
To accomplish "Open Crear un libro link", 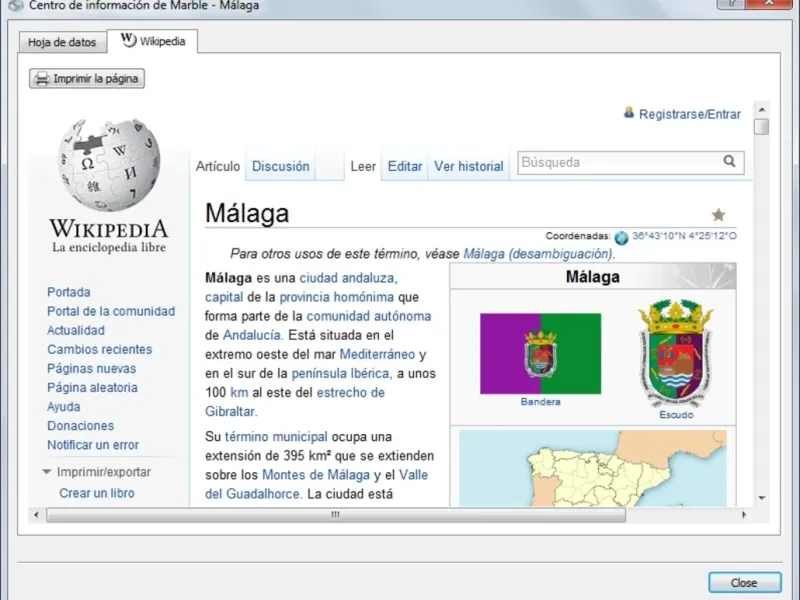I will pyautogui.click(x=97, y=493).
